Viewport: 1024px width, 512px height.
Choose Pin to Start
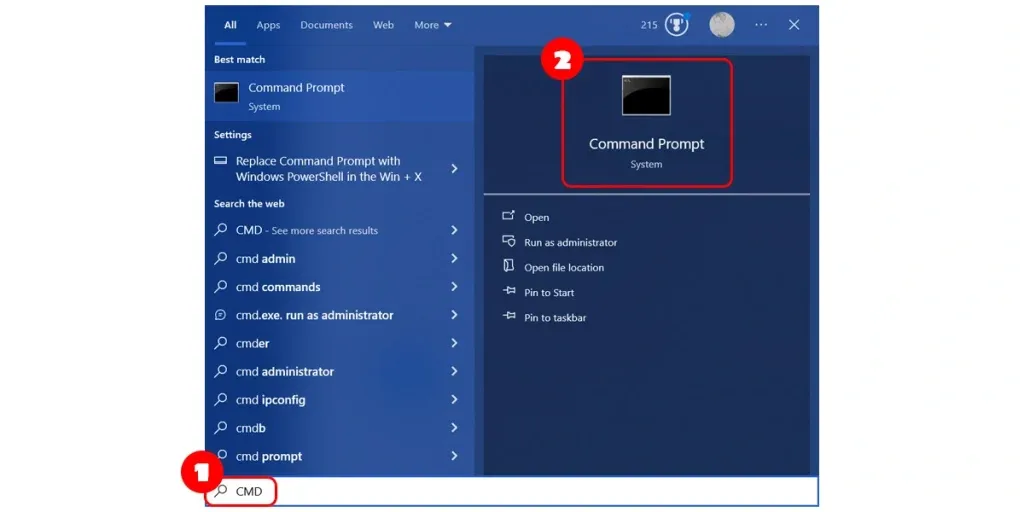coord(549,293)
